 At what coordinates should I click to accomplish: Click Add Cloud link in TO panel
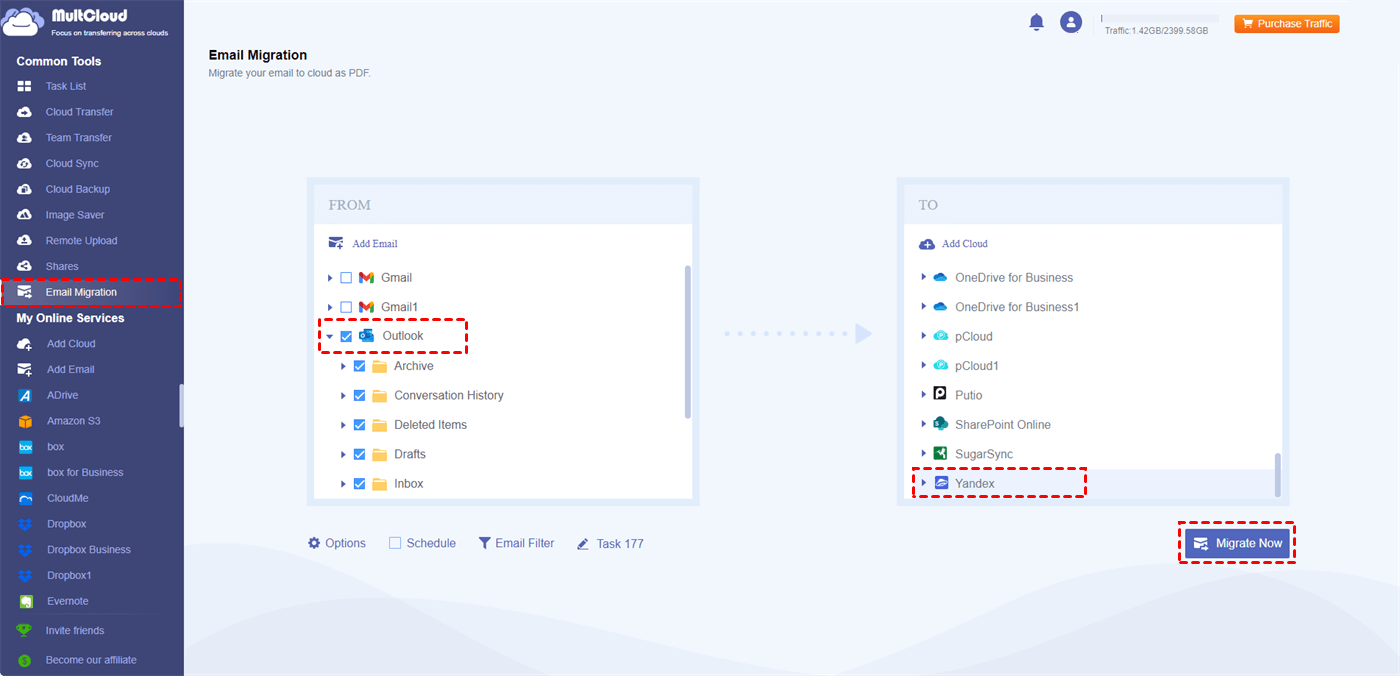tap(953, 243)
